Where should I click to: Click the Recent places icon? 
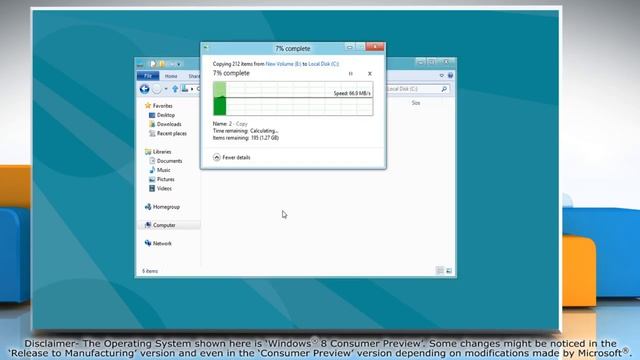152,133
